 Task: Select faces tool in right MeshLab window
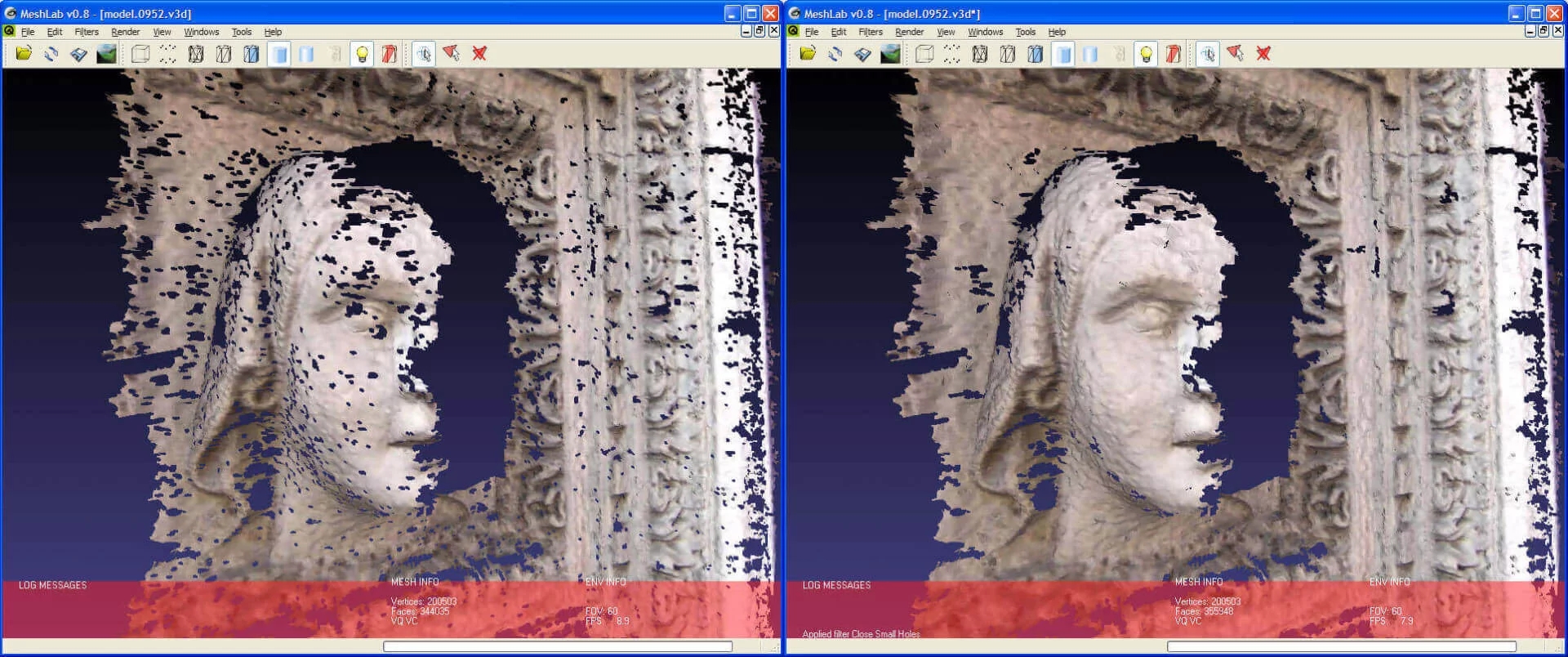coord(1236,54)
